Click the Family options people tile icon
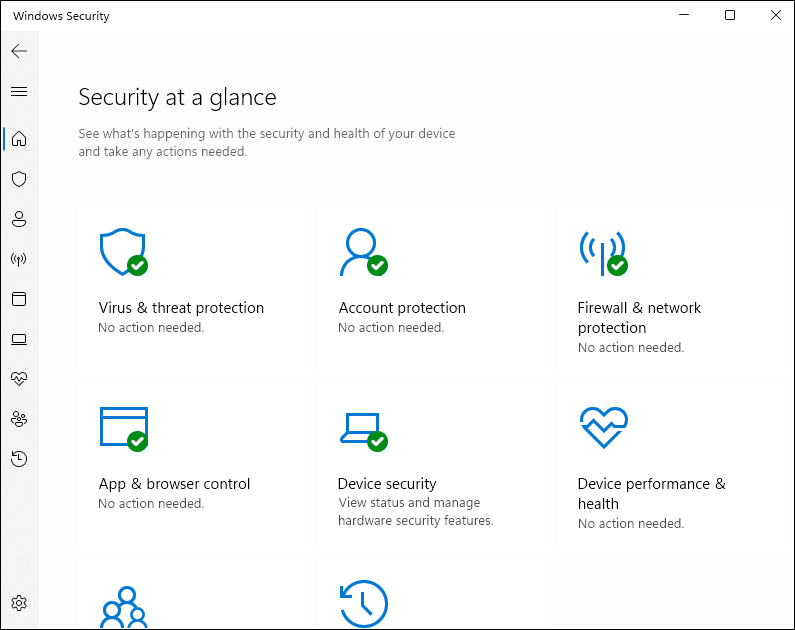 click(124, 607)
